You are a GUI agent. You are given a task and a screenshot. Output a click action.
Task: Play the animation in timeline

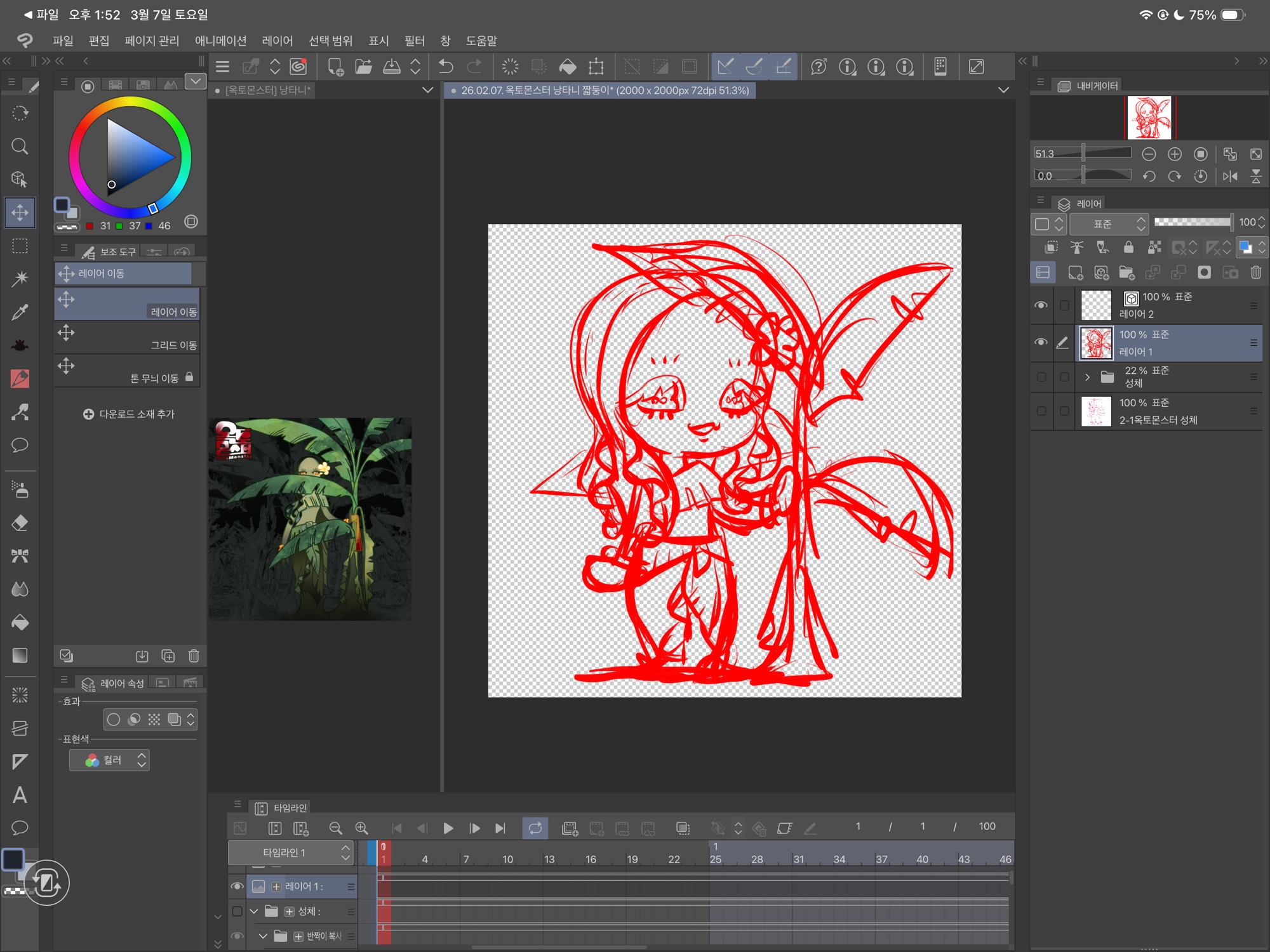(448, 828)
